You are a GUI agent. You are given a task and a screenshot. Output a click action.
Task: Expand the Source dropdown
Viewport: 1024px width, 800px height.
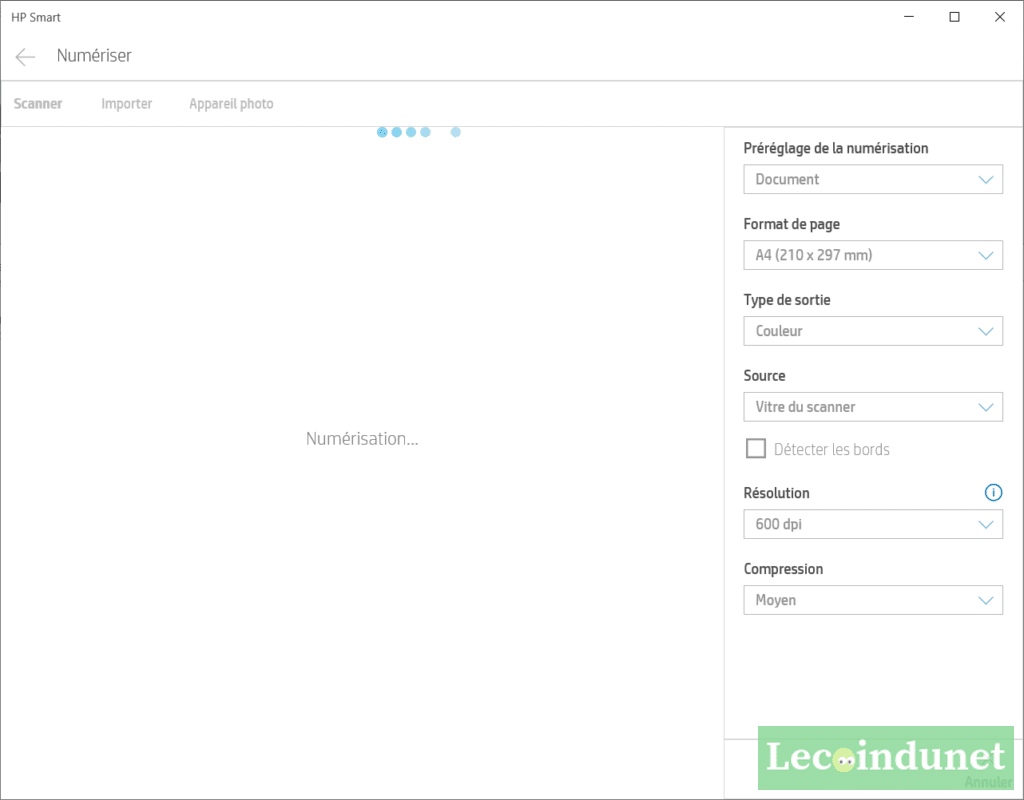click(x=872, y=407)
